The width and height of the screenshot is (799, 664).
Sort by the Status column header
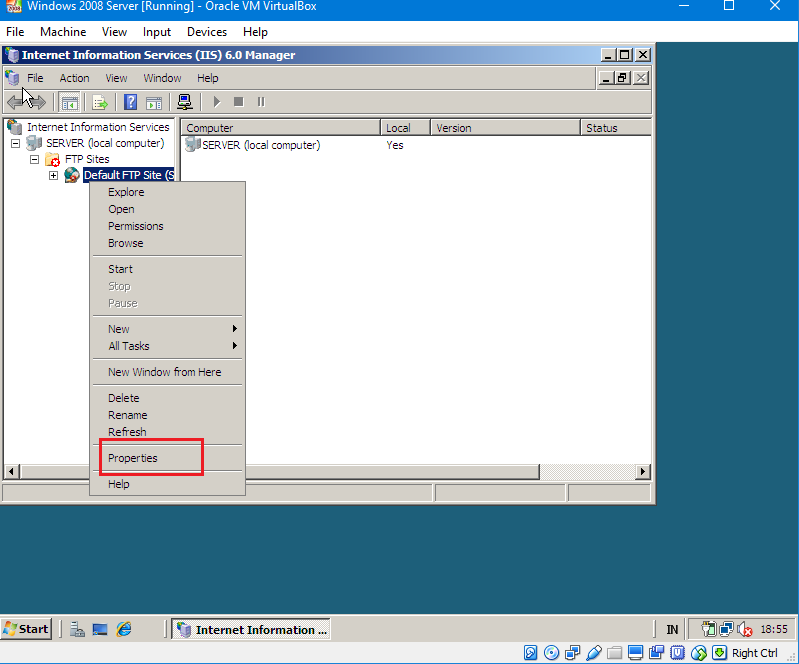616,128
